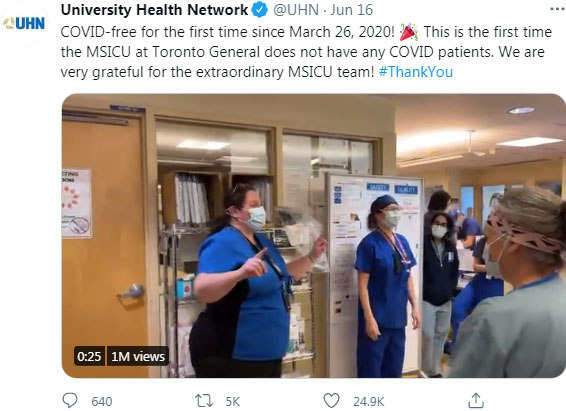566x411 pixels.
Task: Click the blue verified badge
Action: point(260,10)
